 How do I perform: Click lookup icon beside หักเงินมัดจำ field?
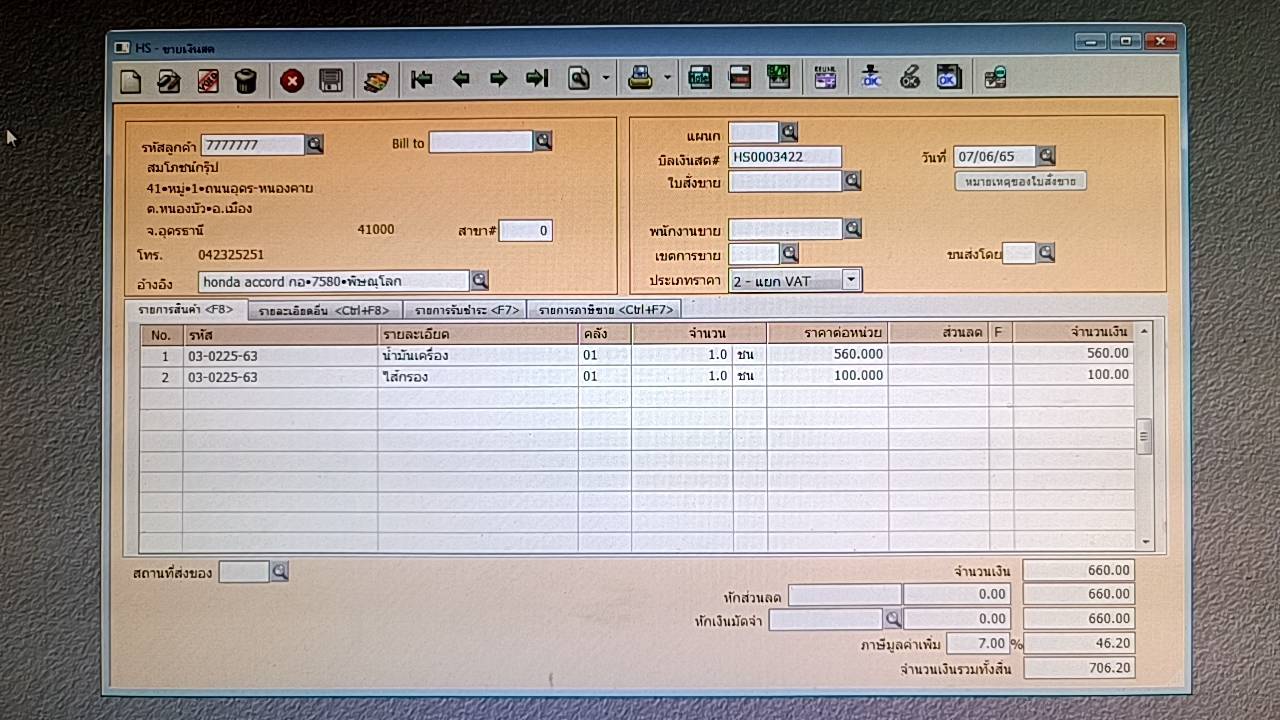(893, 619)
